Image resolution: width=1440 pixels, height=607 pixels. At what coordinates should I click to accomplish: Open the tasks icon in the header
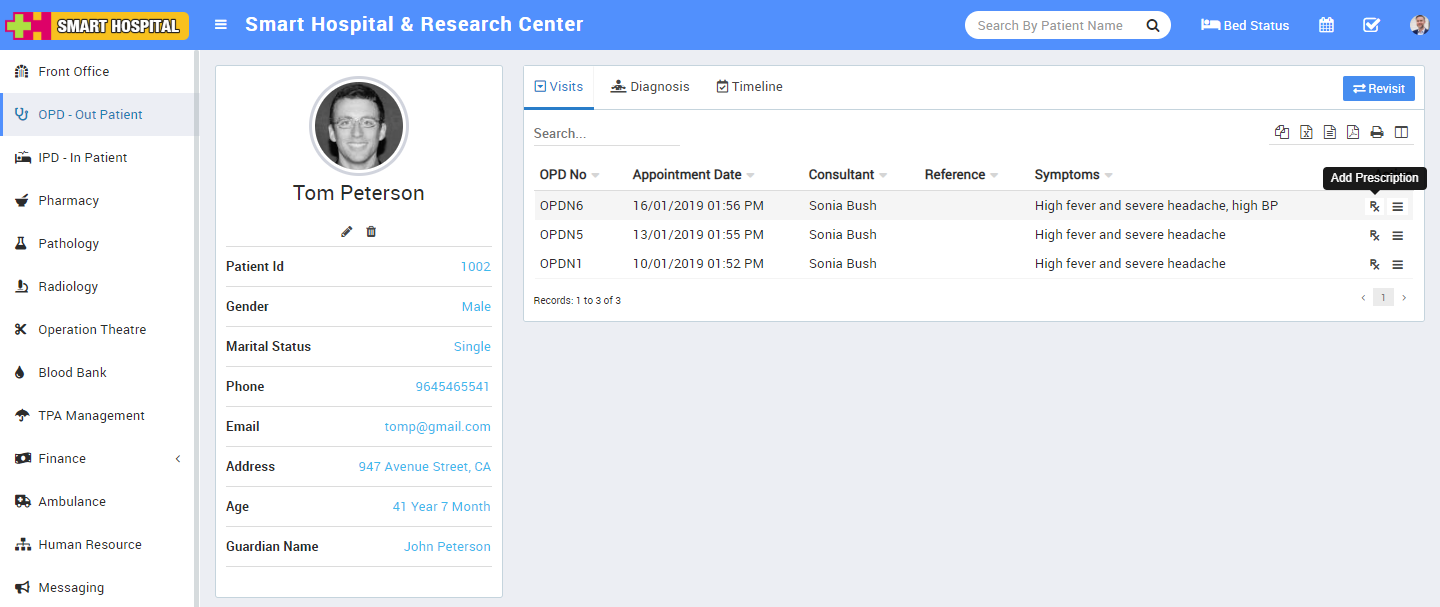coord(1371,24)
